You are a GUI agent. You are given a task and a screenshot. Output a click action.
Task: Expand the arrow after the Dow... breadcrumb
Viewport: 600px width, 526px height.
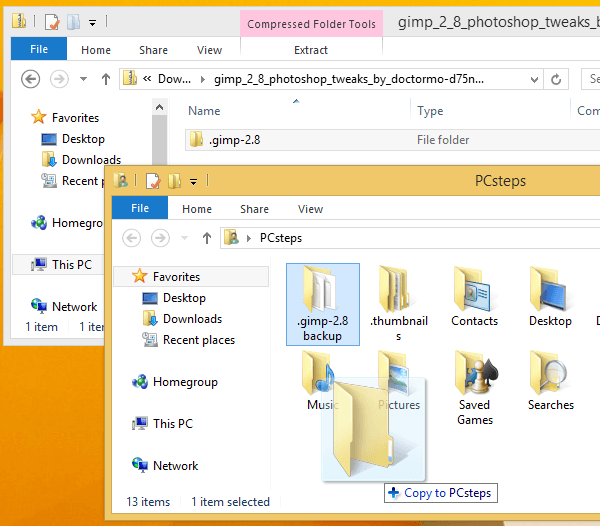[203, 79]
